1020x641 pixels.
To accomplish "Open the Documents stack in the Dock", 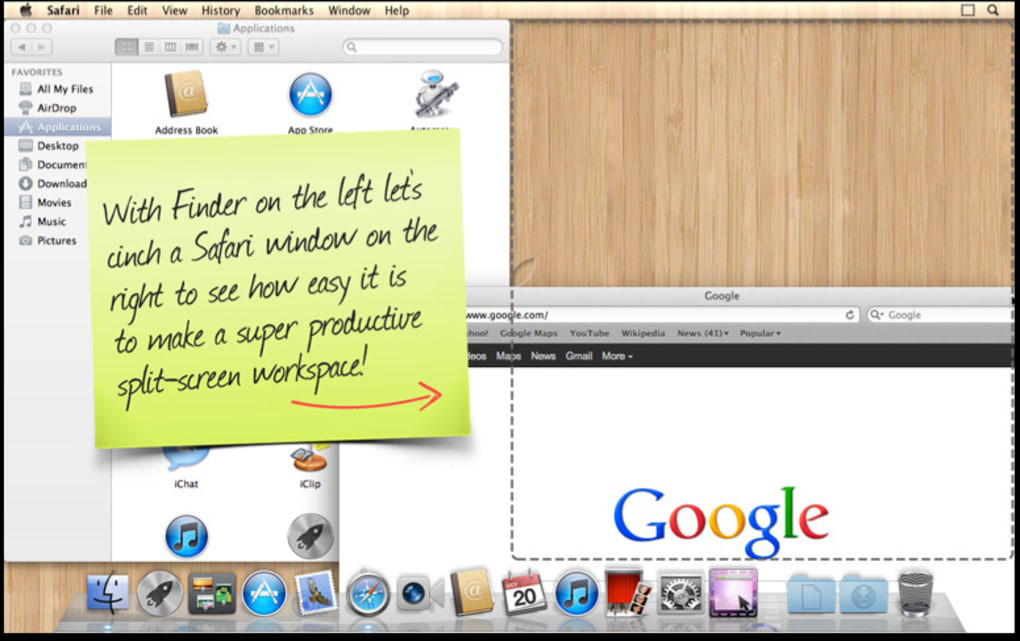I will (x=811, y=593).
